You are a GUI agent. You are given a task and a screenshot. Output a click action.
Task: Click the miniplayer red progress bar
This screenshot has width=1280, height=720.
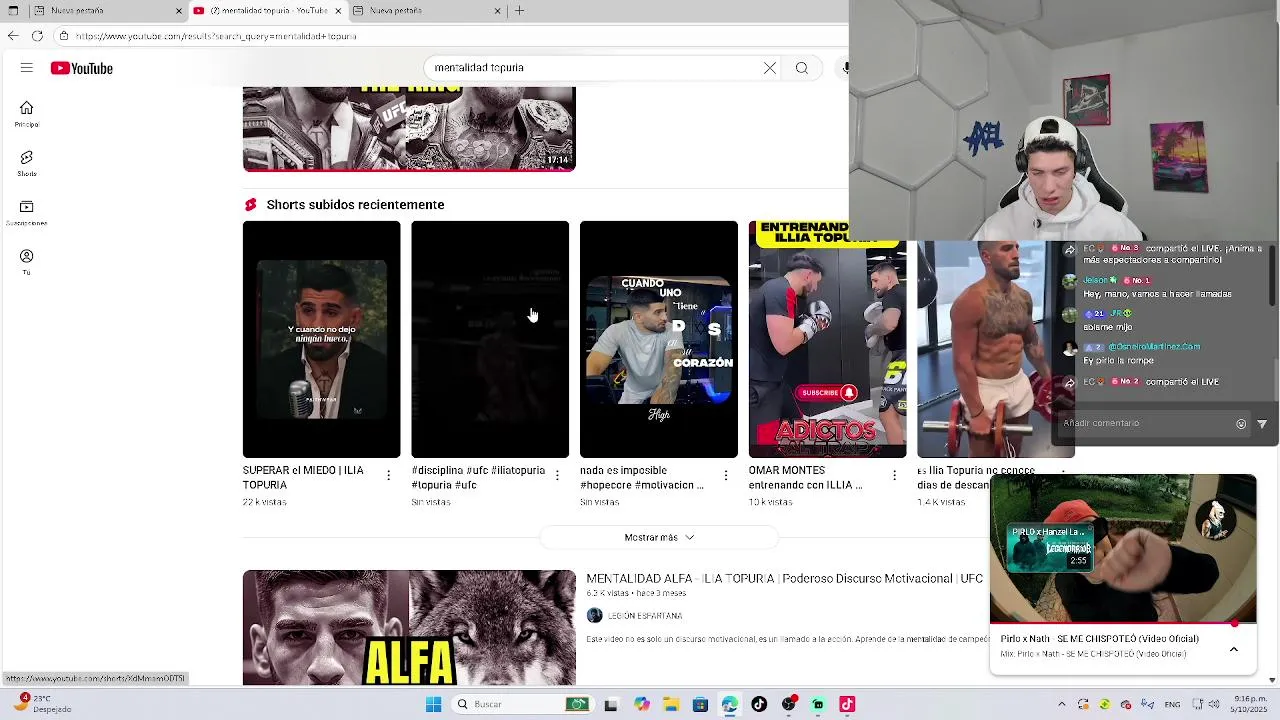tap(1123, 623)
